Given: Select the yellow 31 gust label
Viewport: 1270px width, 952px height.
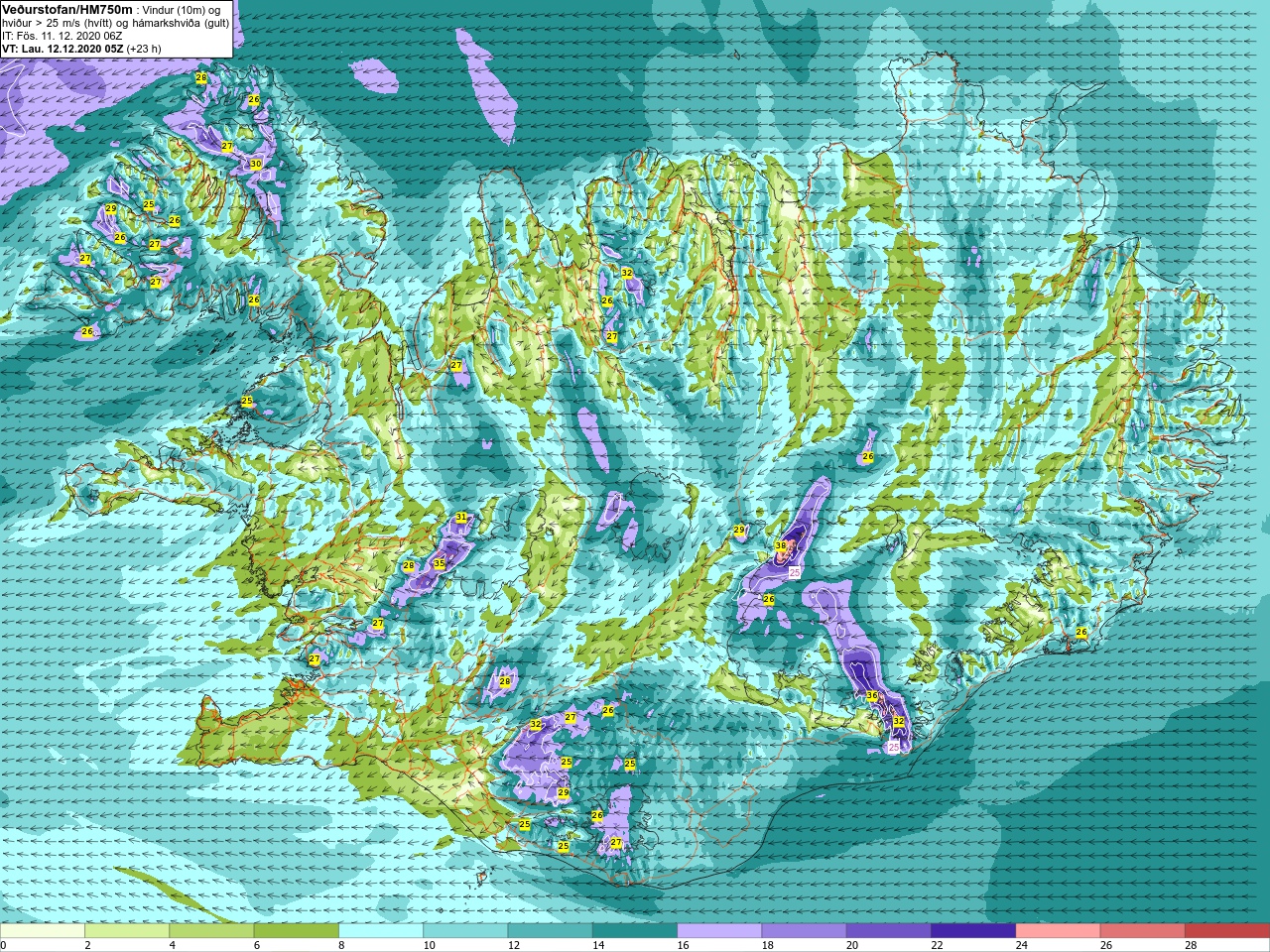Looking at the screenshot, I should [461, 518].
